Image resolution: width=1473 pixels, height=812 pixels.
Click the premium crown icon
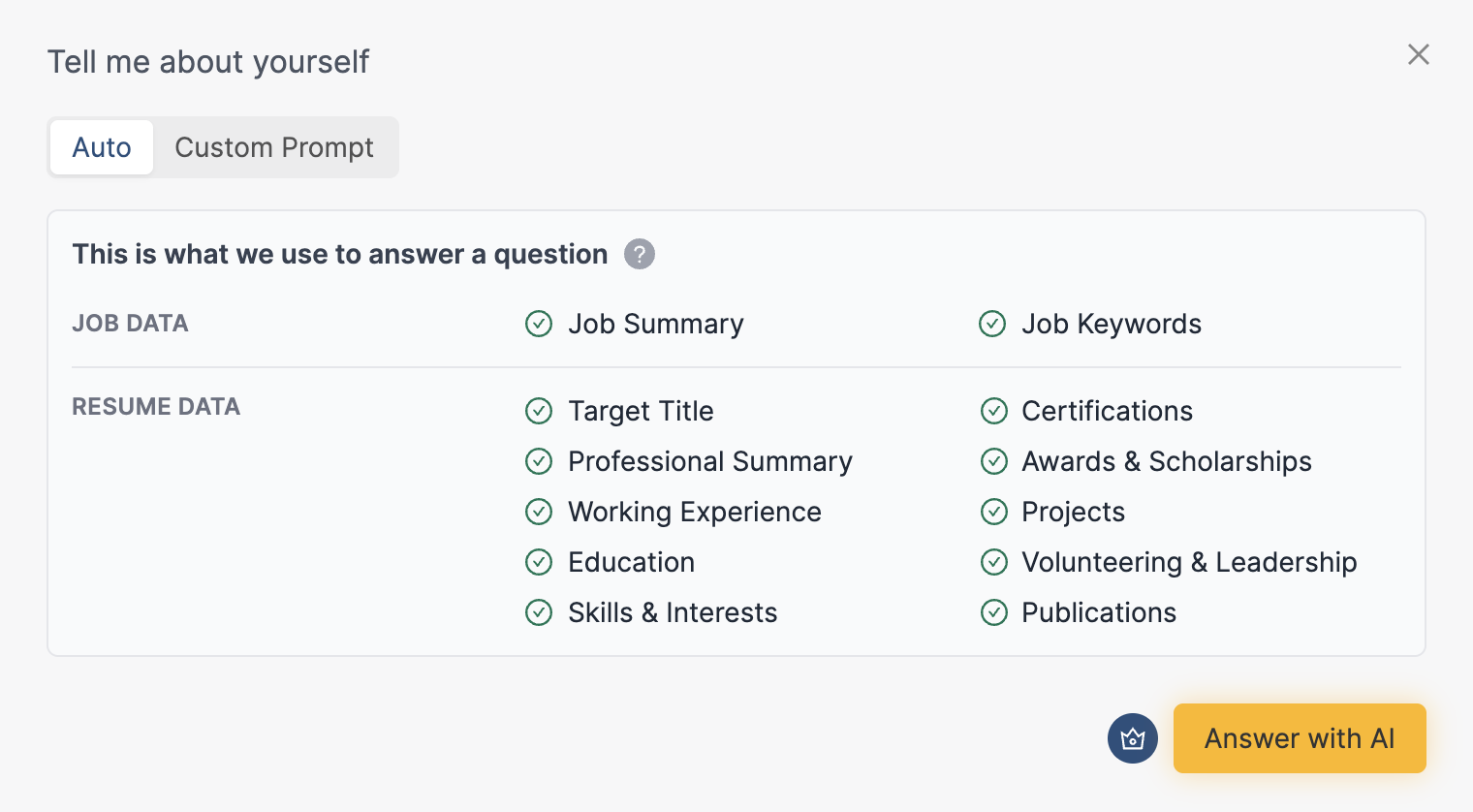tap(1132, 738)
